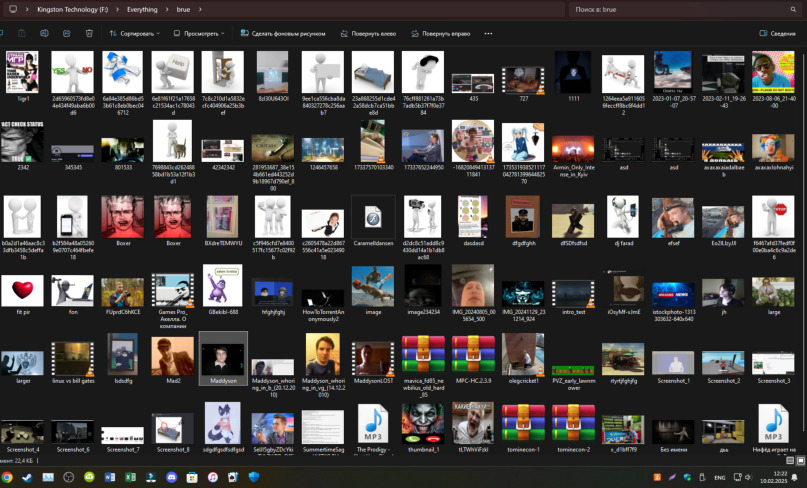
Task: Go to the Kingston Technology (F:) breadcrumb
Action: (x=73, y=9)
